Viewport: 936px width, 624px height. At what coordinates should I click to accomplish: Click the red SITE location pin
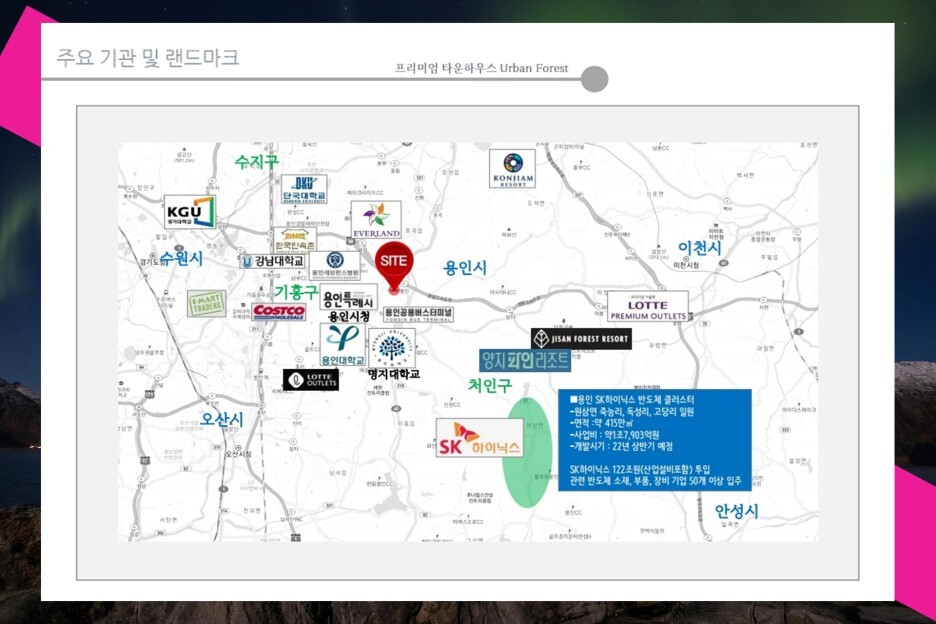tap(393, 266)
